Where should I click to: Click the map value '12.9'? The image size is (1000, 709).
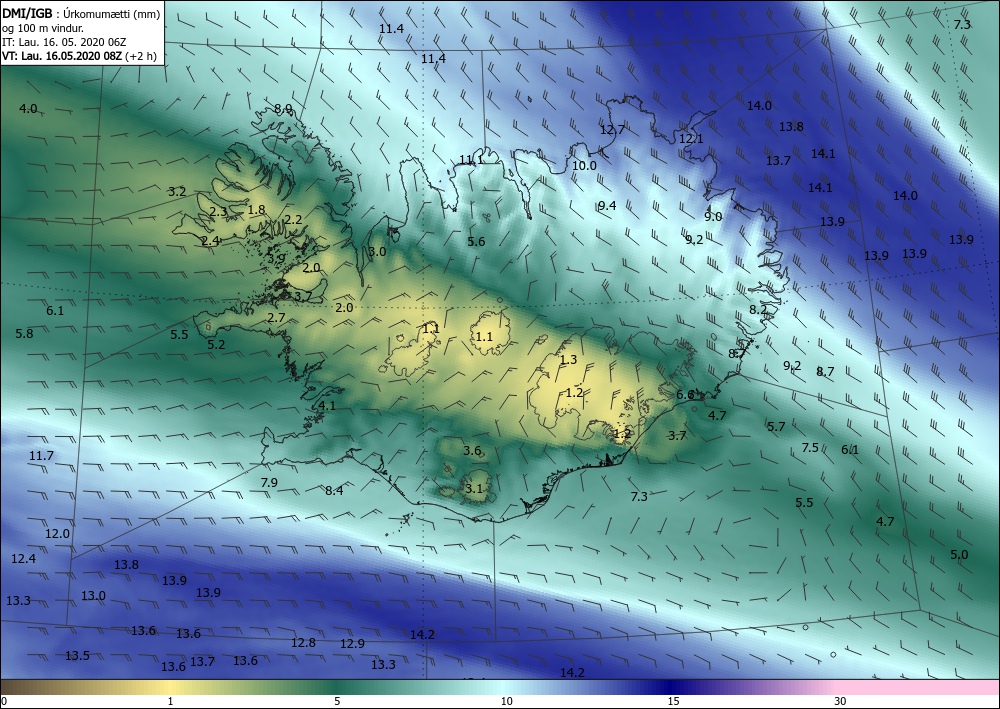(352, 643)
